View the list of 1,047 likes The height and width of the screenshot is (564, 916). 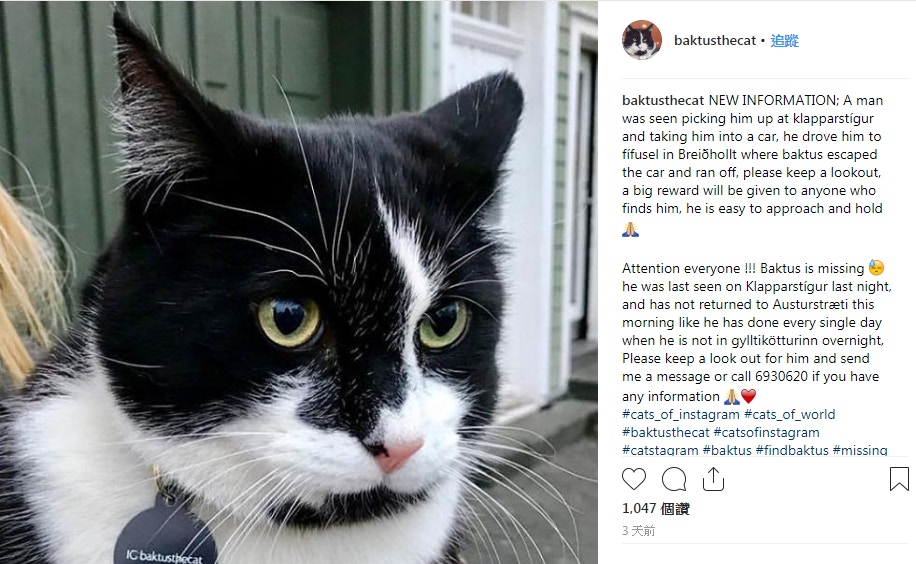click(655, 508)
